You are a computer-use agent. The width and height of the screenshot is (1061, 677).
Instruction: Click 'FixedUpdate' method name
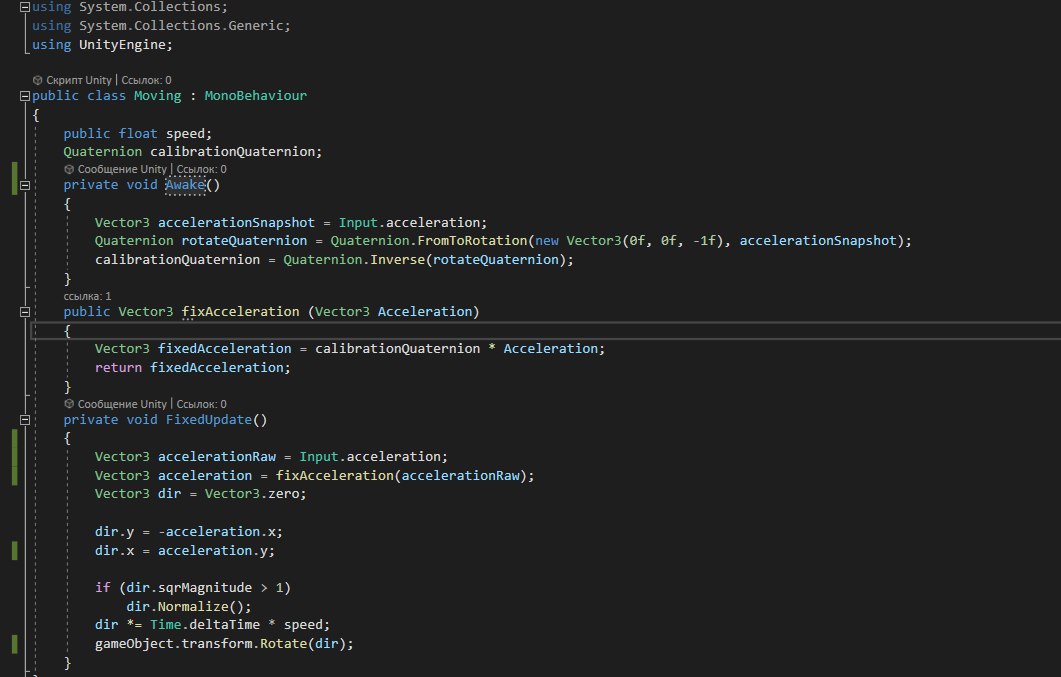point(208,419)
